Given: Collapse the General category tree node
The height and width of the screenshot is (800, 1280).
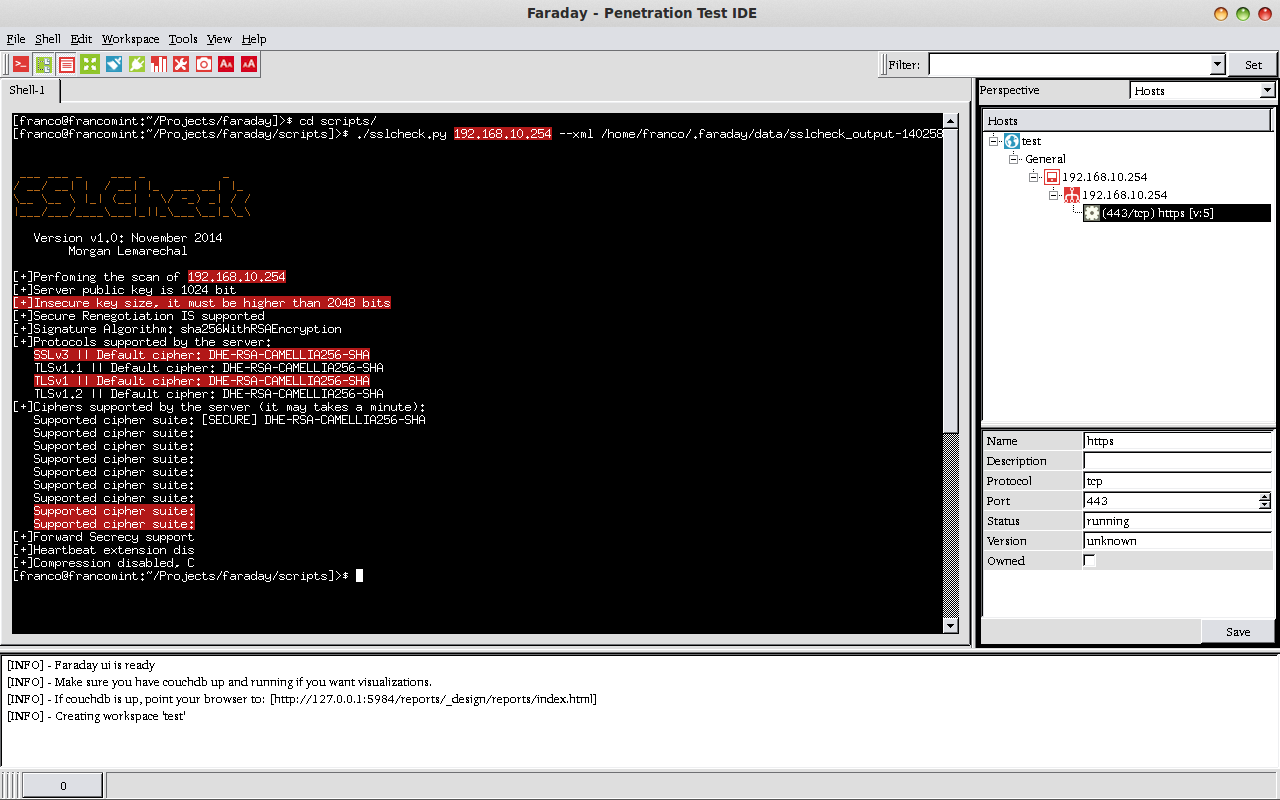Looking at the screenshot, I should [1013, 159].
